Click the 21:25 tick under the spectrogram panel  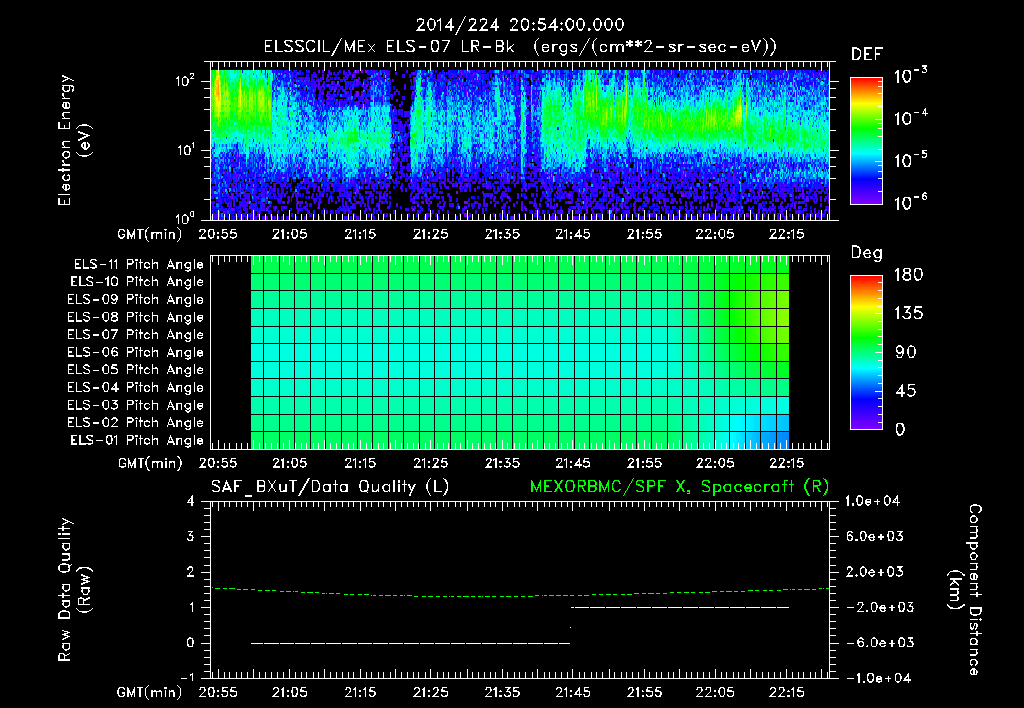click(x=431, y=234)
